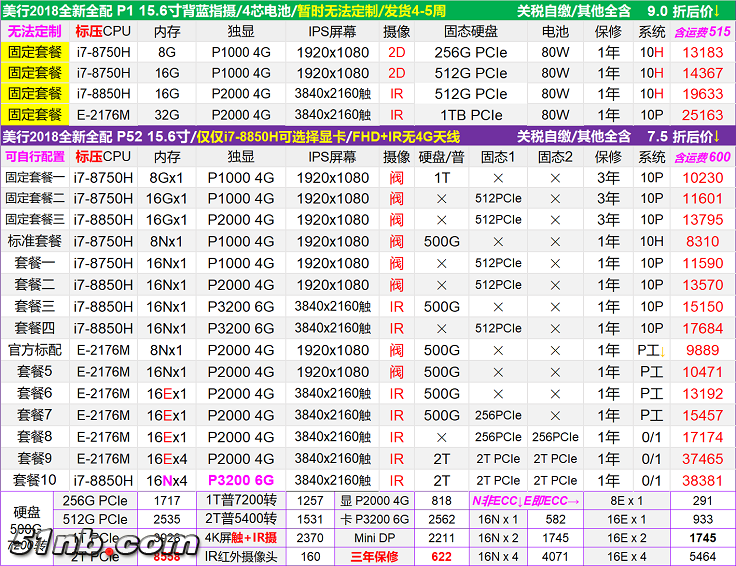Select the 官方标配 row label
The width and height of the screenshot is (736, 566).
point(35,350)
